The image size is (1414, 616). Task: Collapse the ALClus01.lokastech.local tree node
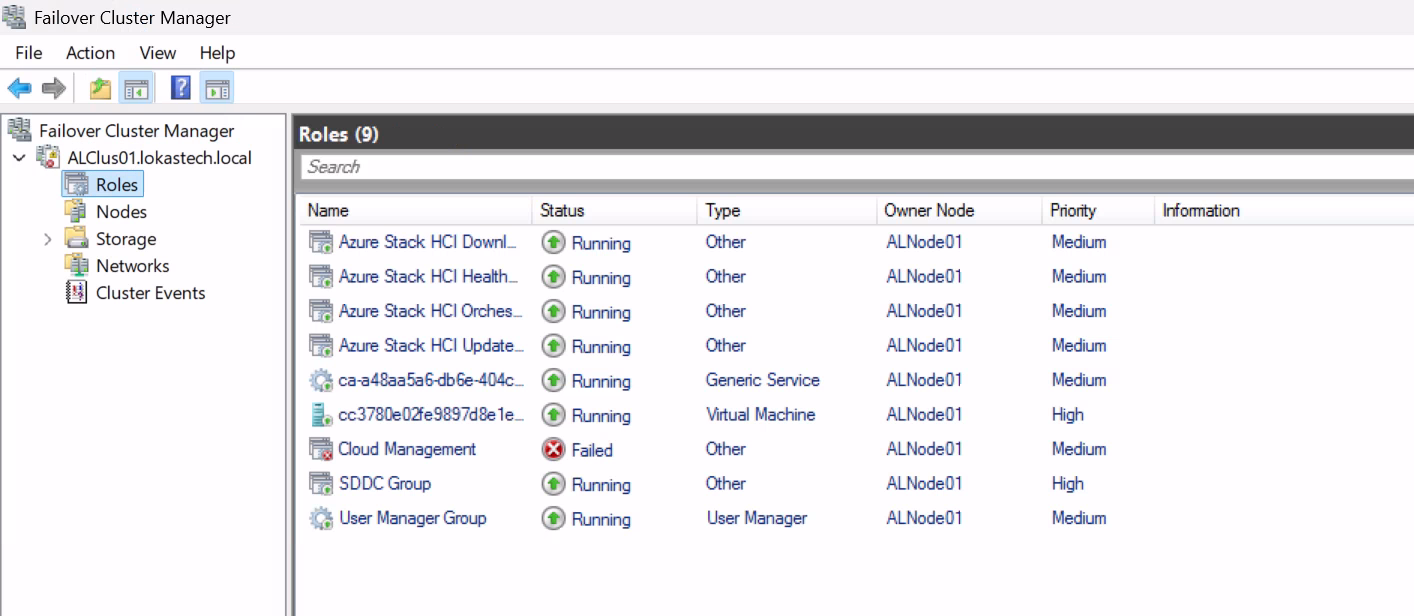(x=20, y=158)
